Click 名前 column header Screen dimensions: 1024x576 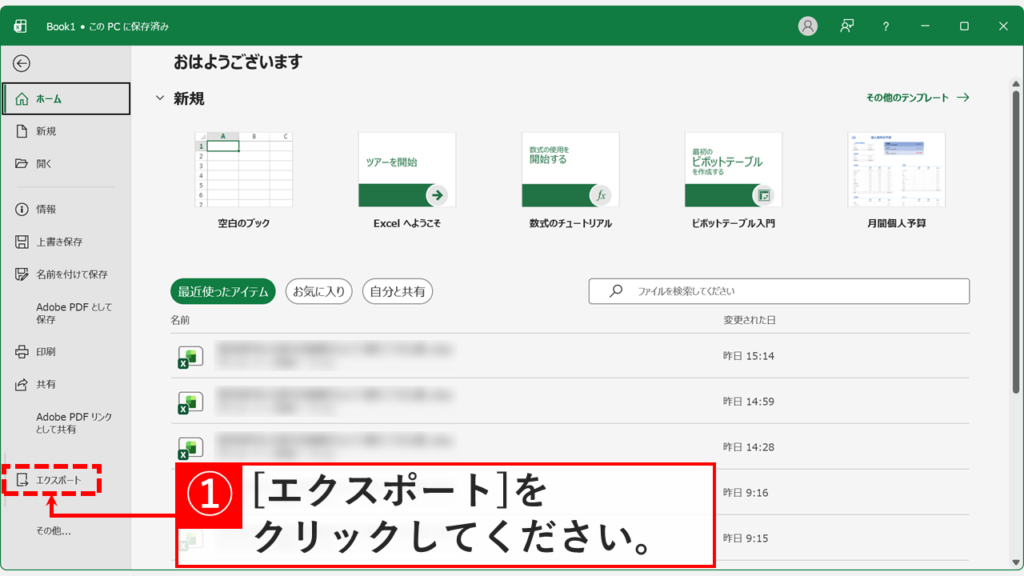coord(180,320)
